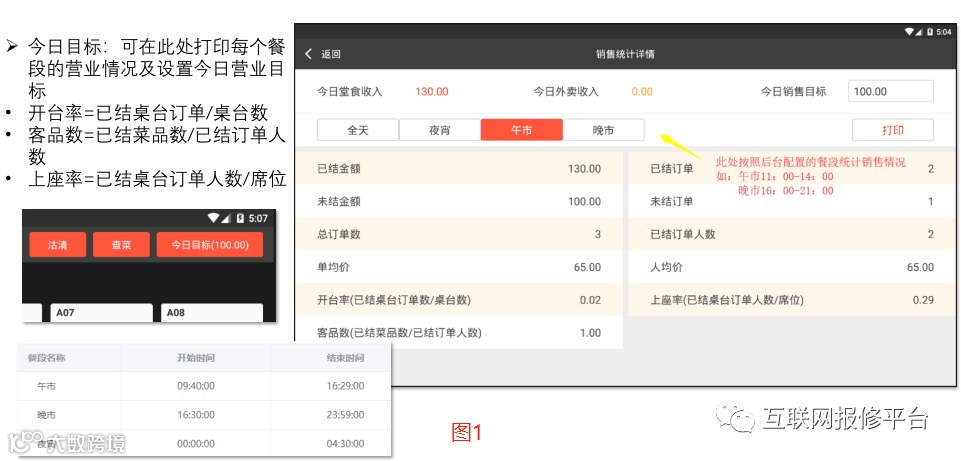The width and height of the screenshot is (961, 461).
Task: Click the start time 09:40:00 cell
Action: pyautogui.click(x=196, y=386)
